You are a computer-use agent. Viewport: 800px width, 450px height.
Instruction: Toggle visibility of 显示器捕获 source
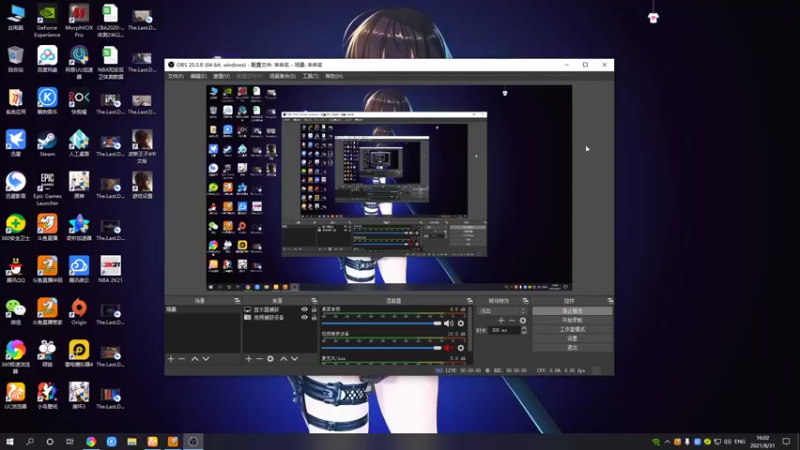point(305,309)
